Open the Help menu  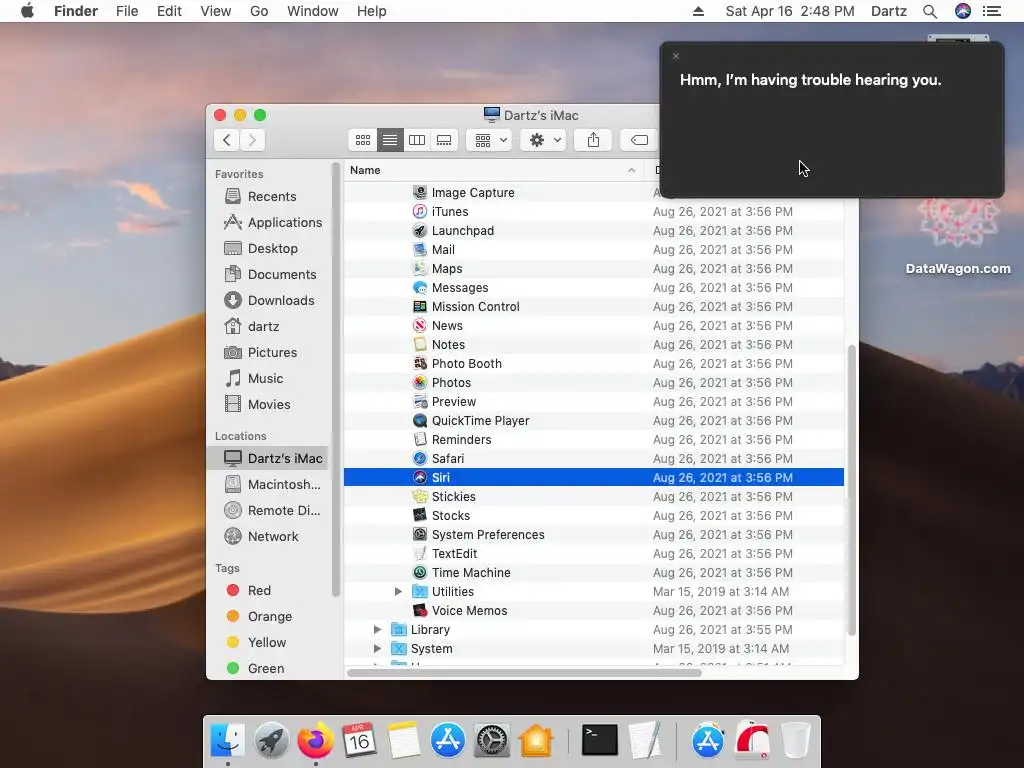(x=372, y=11)
